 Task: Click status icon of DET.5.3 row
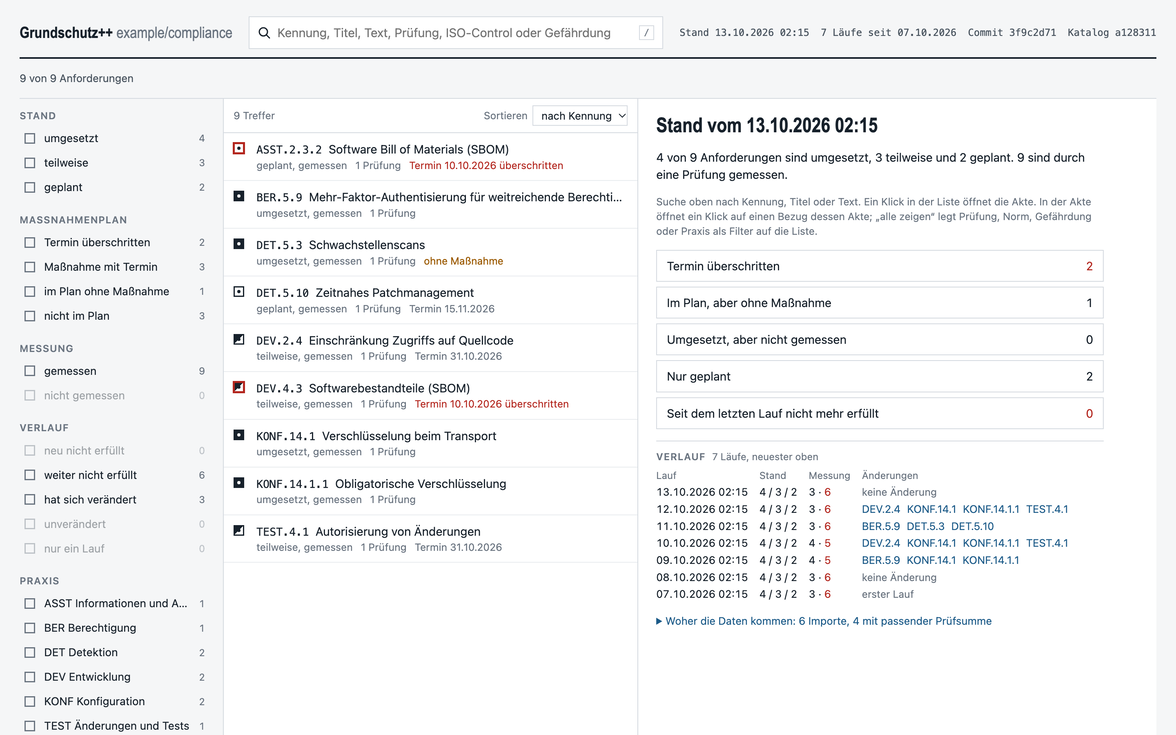[238, 244]
